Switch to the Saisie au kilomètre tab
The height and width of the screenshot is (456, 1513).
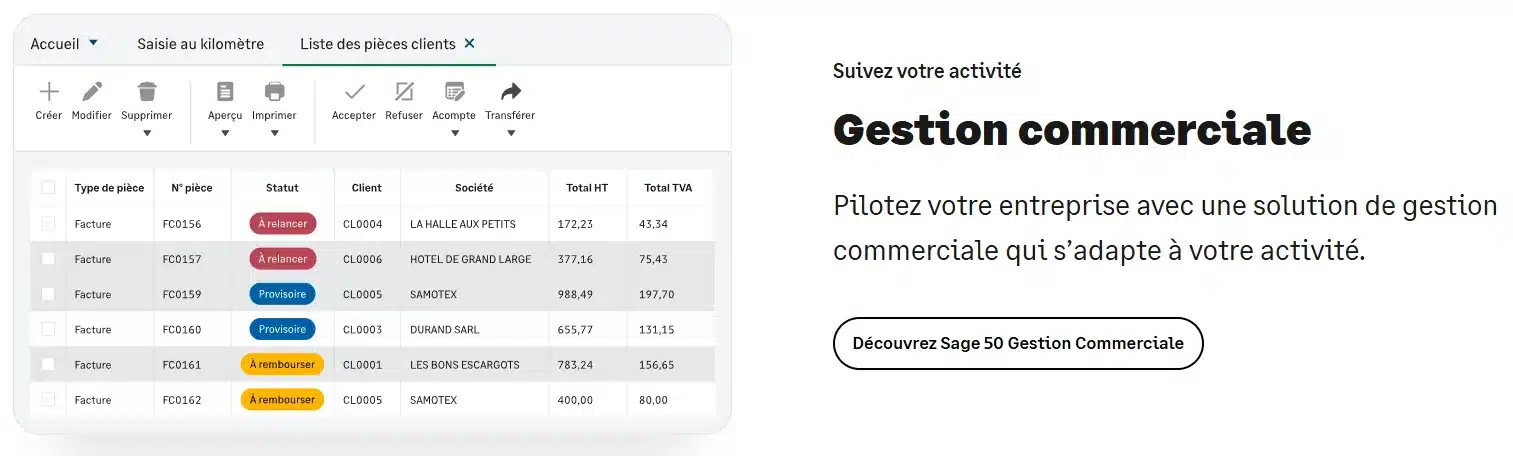(200, 44)
